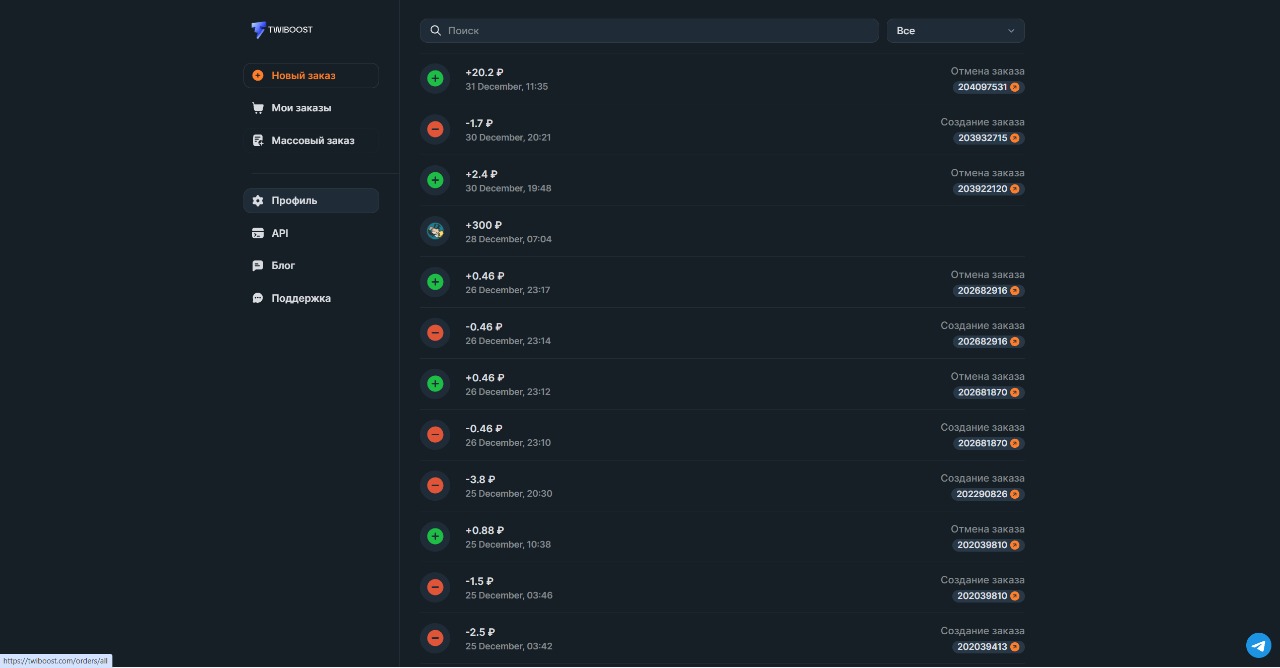The image size is (1280, 668).
Task: Open order badge 203932715
Action: point(982,138)
